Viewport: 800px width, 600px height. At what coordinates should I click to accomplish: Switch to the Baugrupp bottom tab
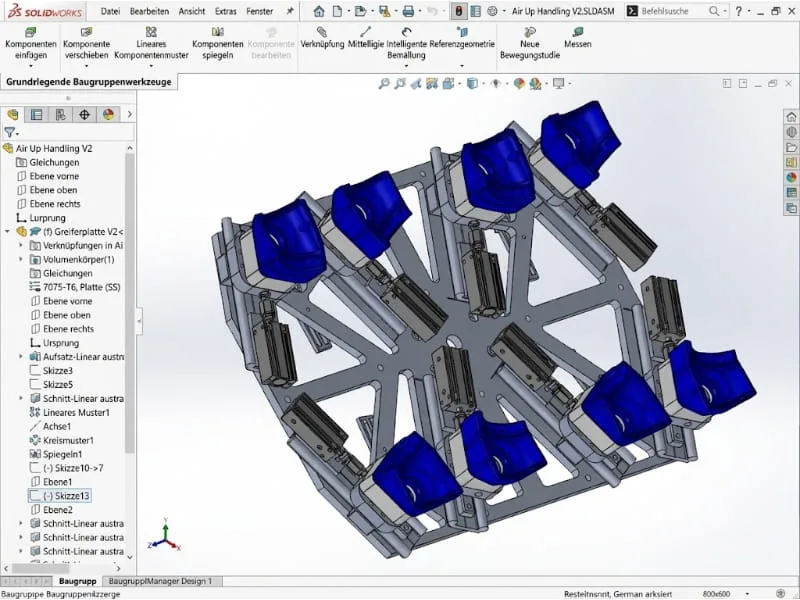click(78, 581)
